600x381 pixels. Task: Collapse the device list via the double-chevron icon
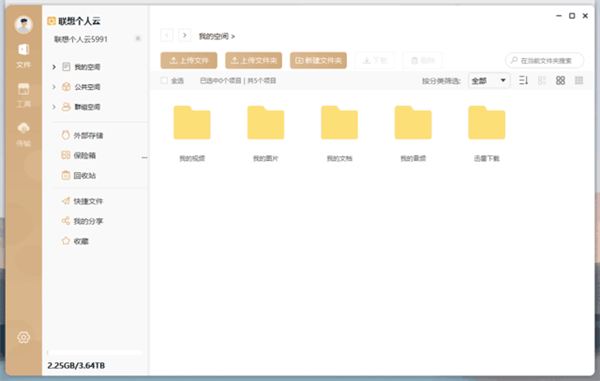tap(138, 39)
